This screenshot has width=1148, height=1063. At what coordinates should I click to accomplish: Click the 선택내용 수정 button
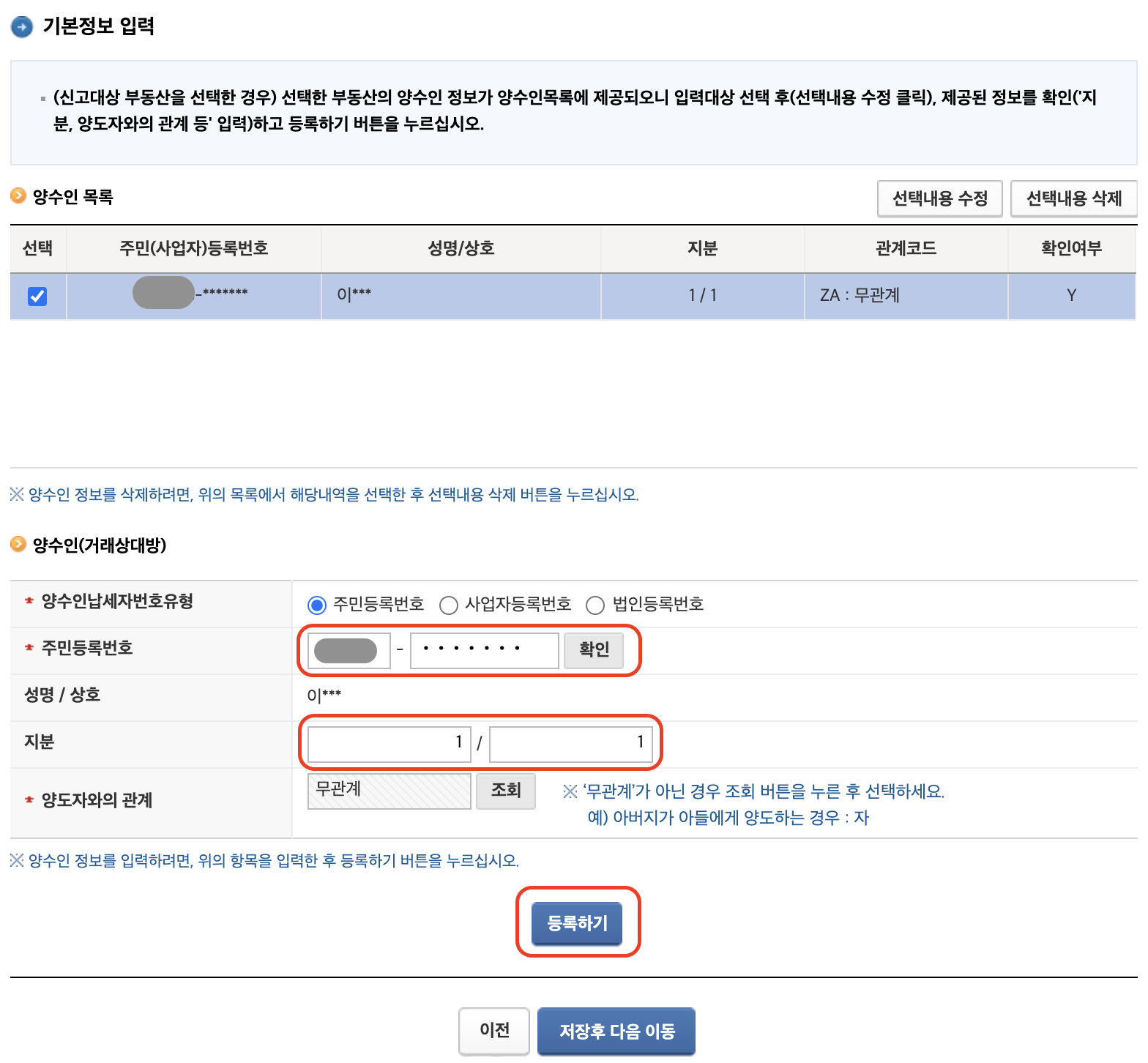[939, 198]
